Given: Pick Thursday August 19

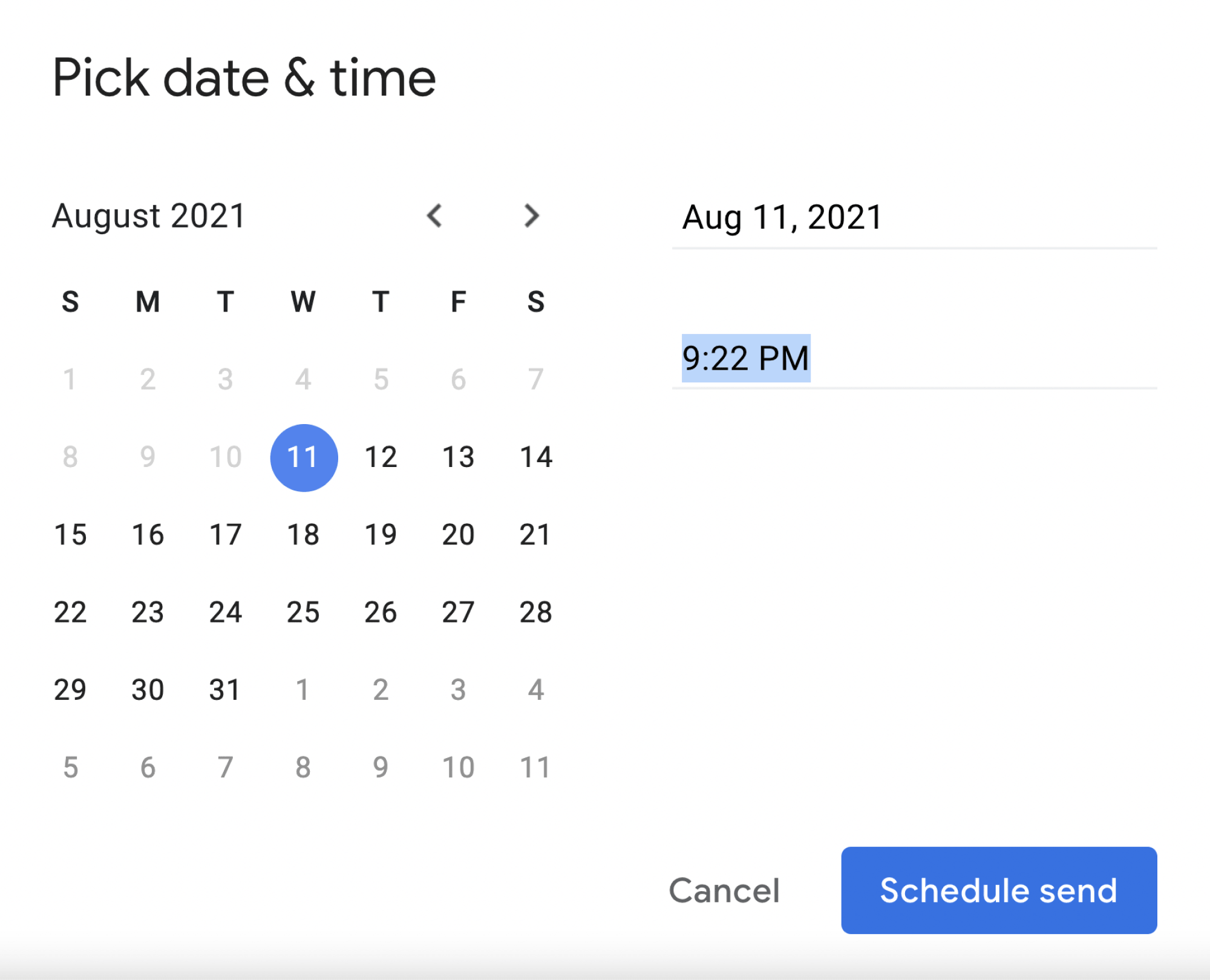Looking at the screenshot, I should click(x=381, y=534).
